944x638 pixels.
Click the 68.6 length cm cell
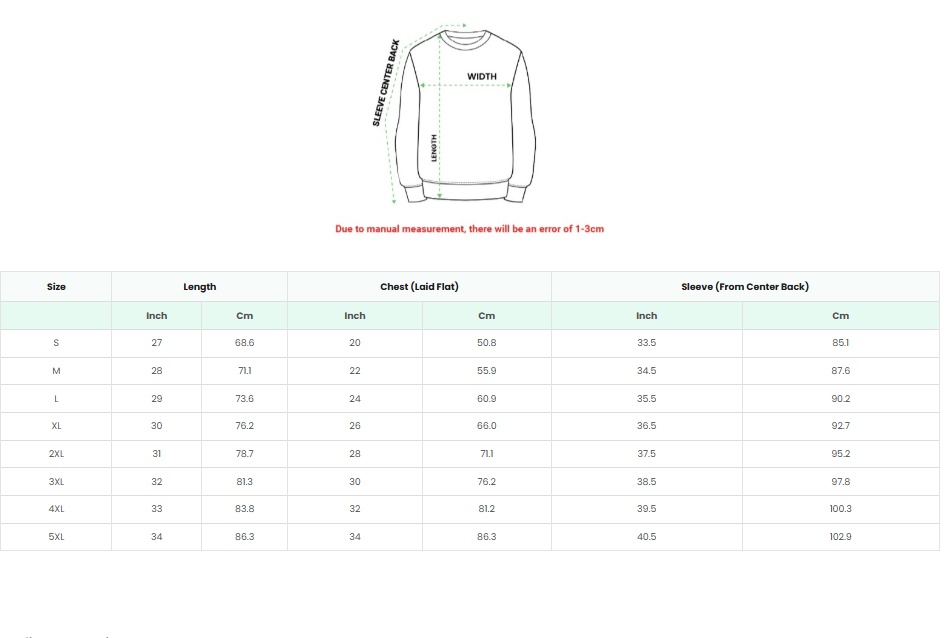244,342
